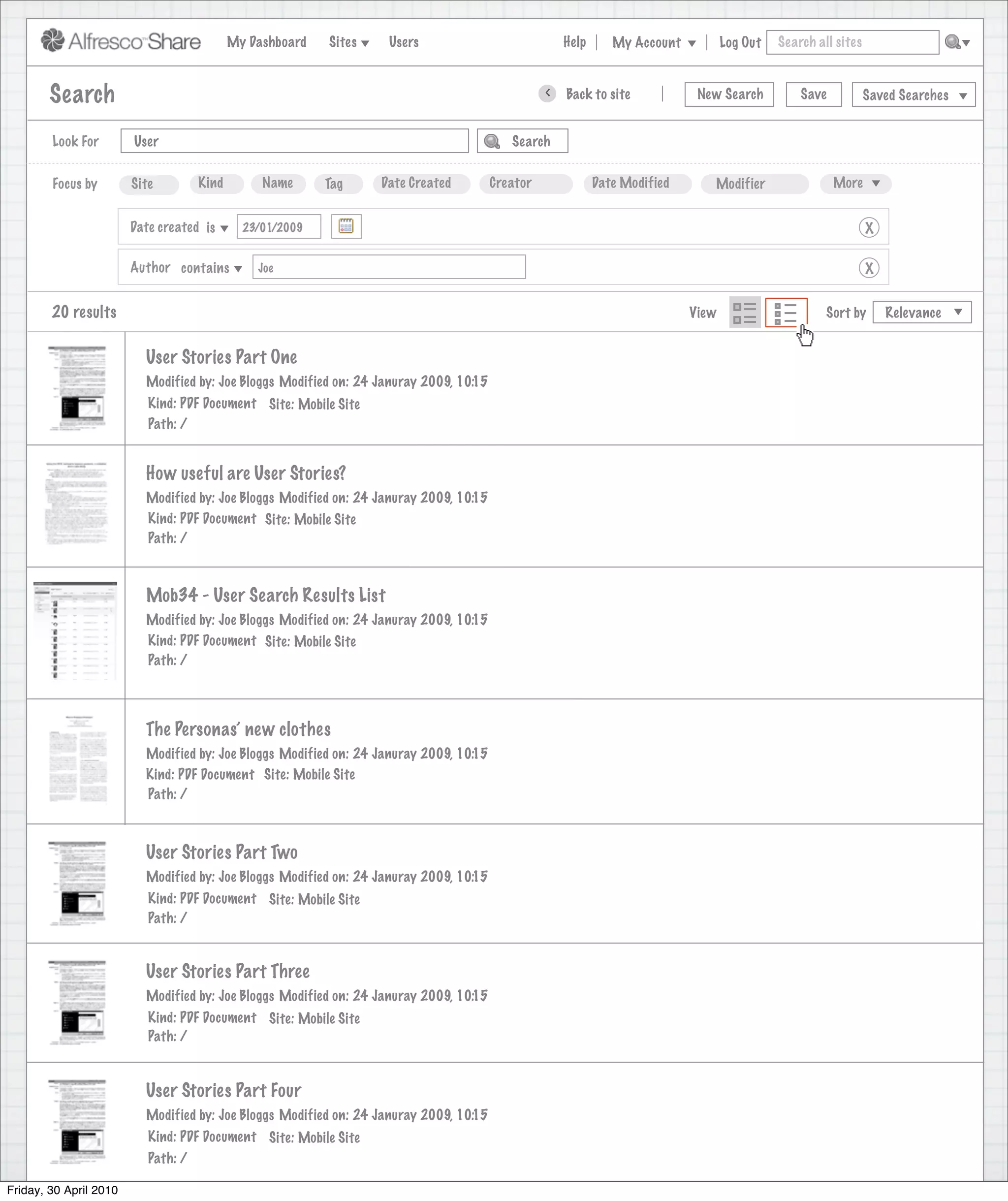
Task: Open the Sites menu
Action: click(348, 42)
